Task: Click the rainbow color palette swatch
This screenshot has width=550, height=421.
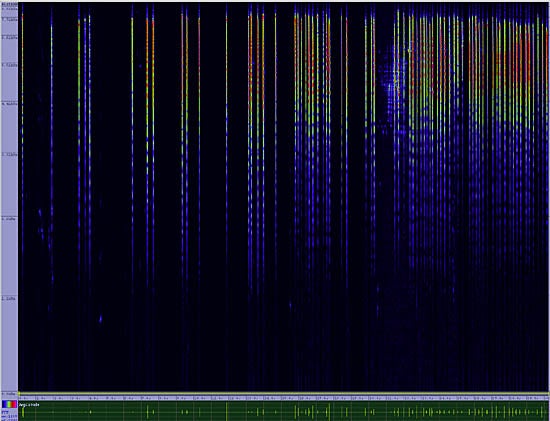Action: pyautogui.click(x=9, y=404)
